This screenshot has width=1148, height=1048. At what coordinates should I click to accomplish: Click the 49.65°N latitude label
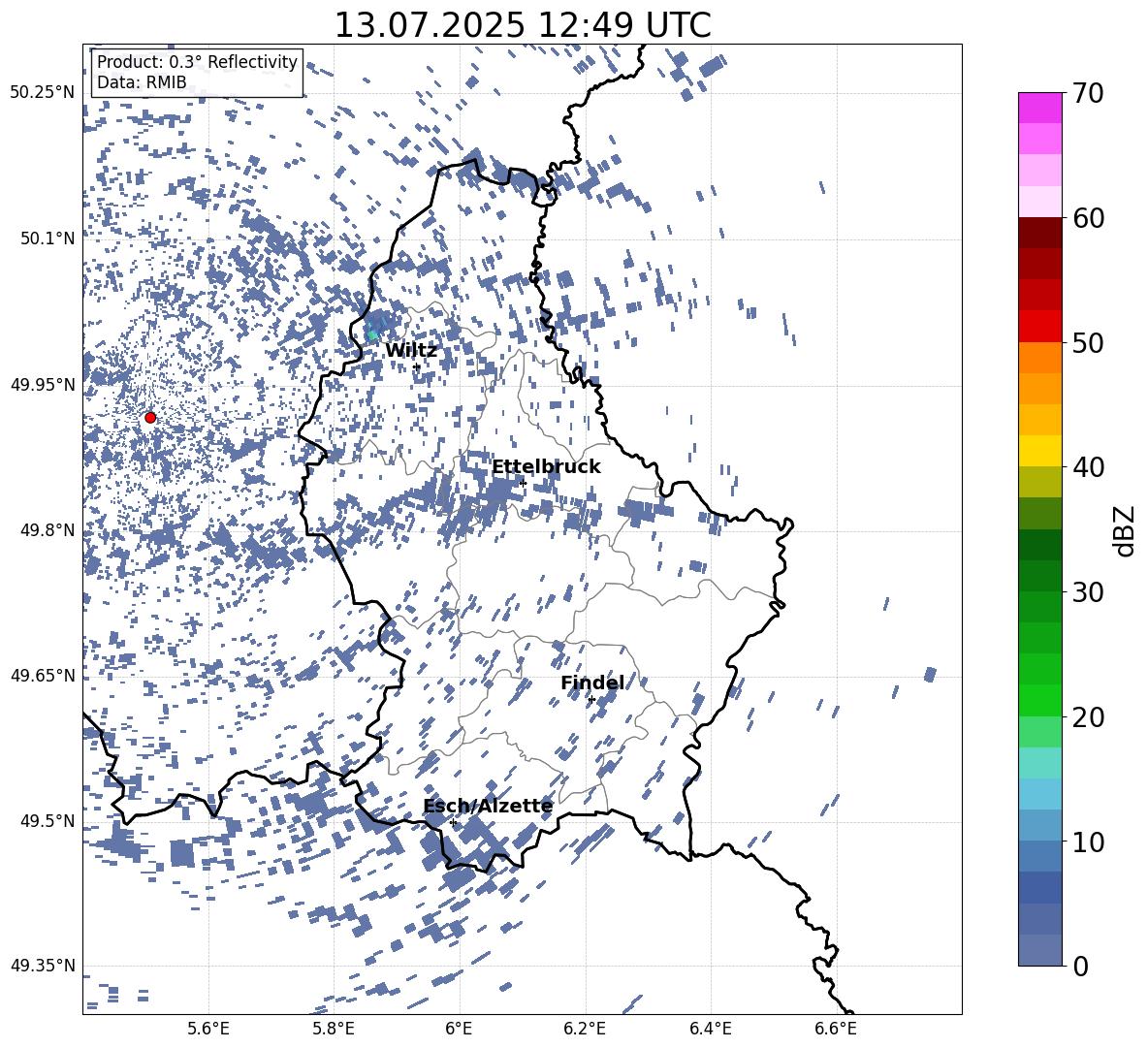(43, 675)
